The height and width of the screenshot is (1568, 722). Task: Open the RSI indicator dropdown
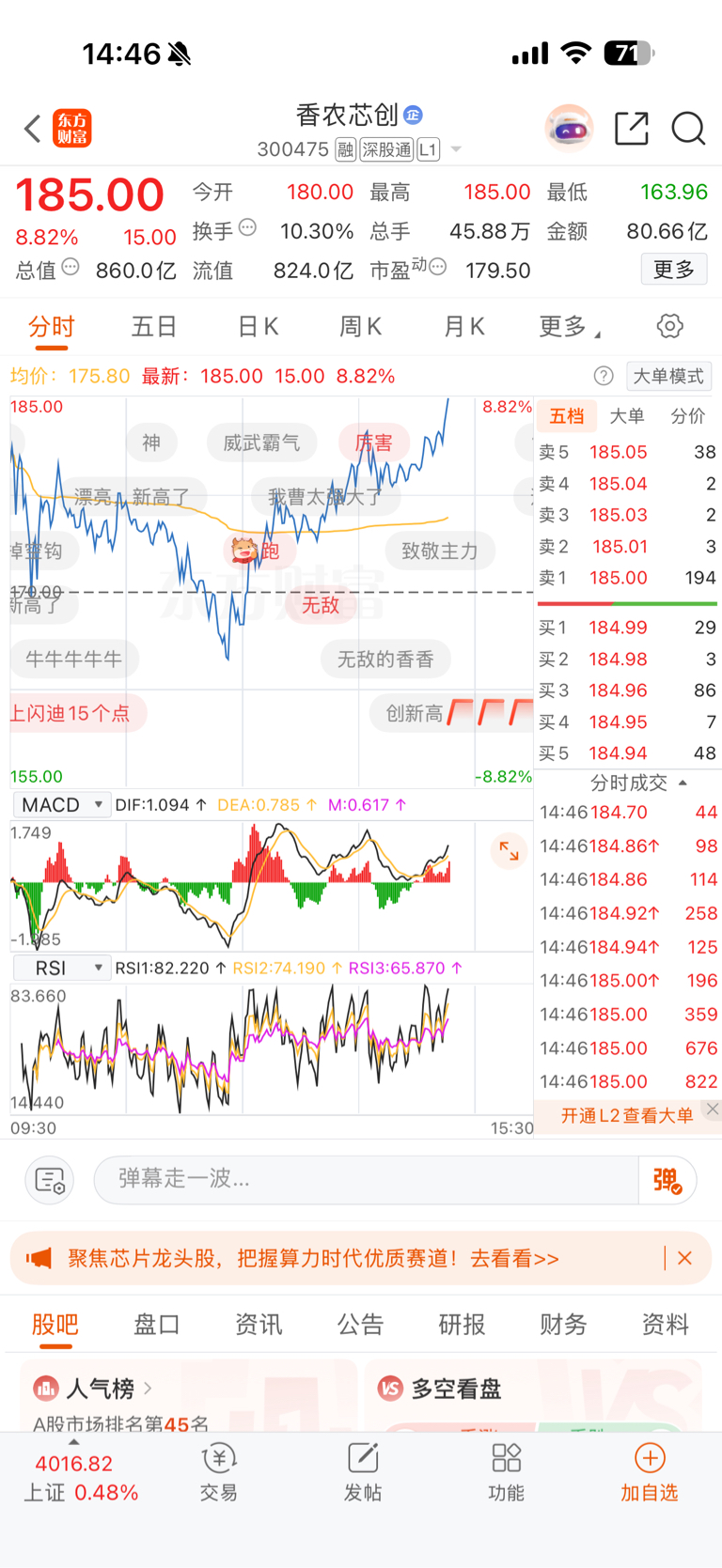click(x=62, y=968)
